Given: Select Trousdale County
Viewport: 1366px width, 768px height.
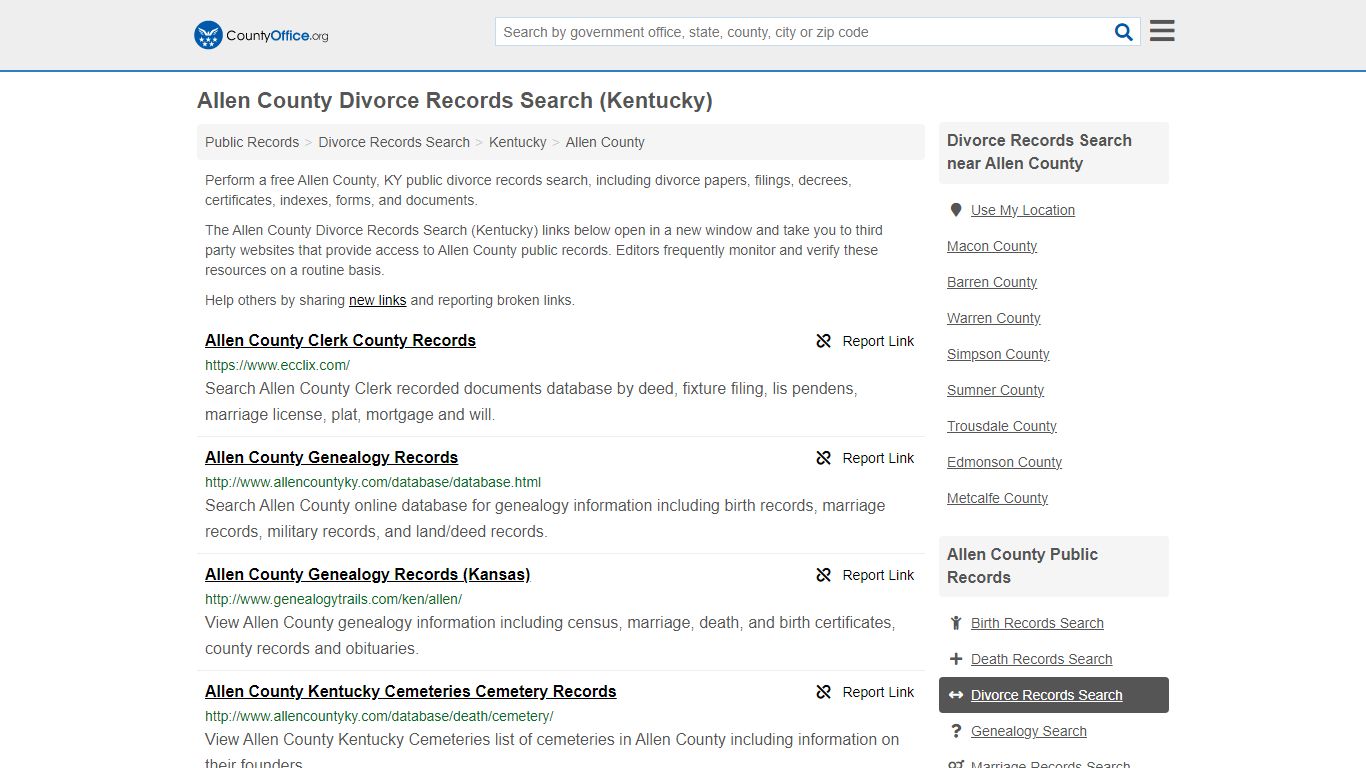Looking at the screenshot, I should tap(1002, 426).
